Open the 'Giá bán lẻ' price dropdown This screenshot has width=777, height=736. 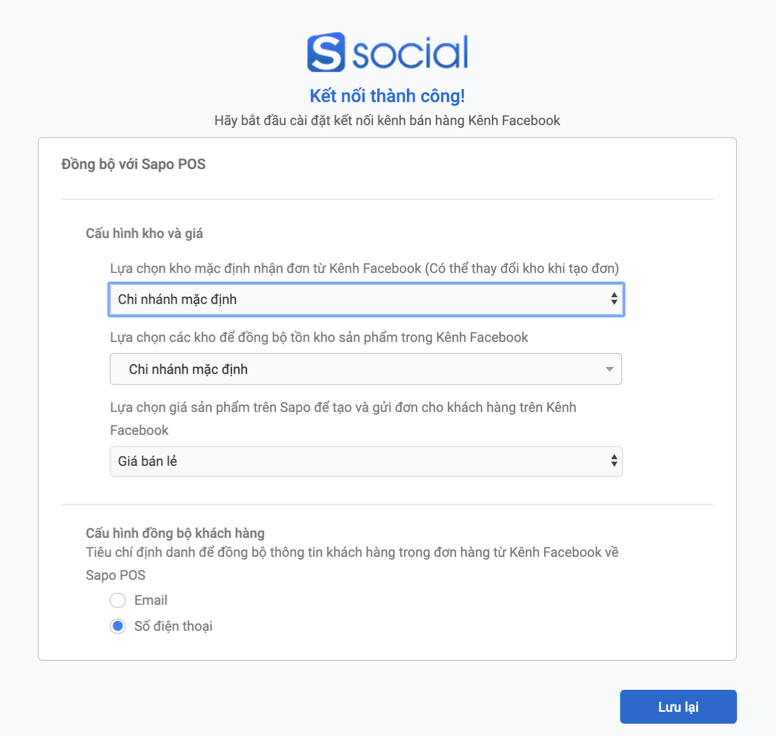click(x=366, y=461)
